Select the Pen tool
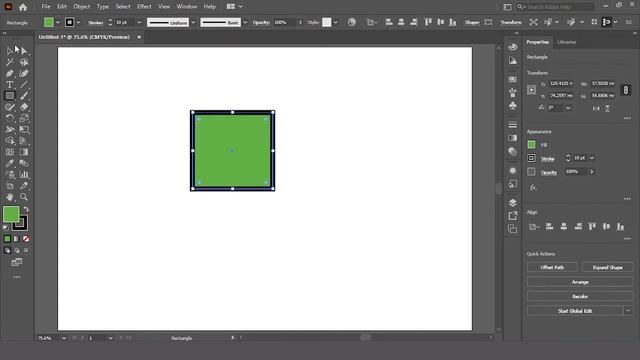The image size is (640, 360). (x=10, y=73)
